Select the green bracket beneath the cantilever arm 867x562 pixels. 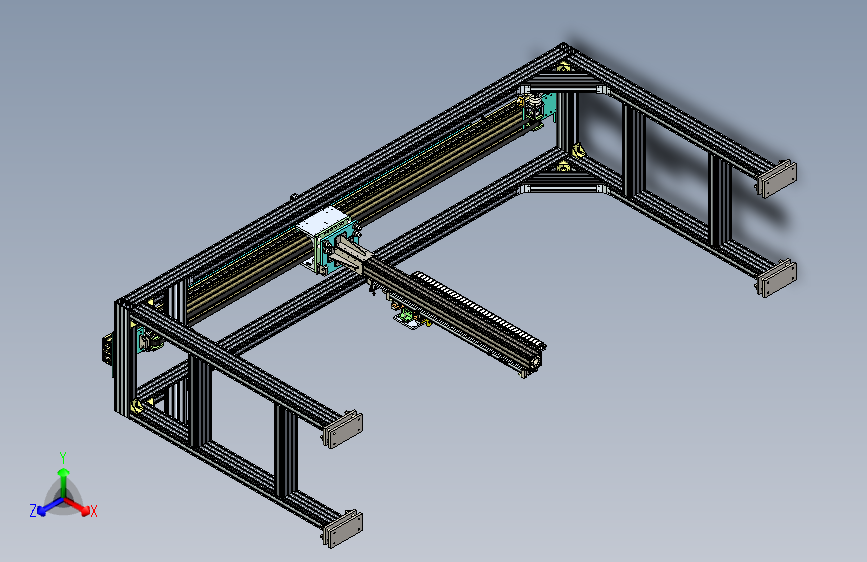[x=407, y=316]
